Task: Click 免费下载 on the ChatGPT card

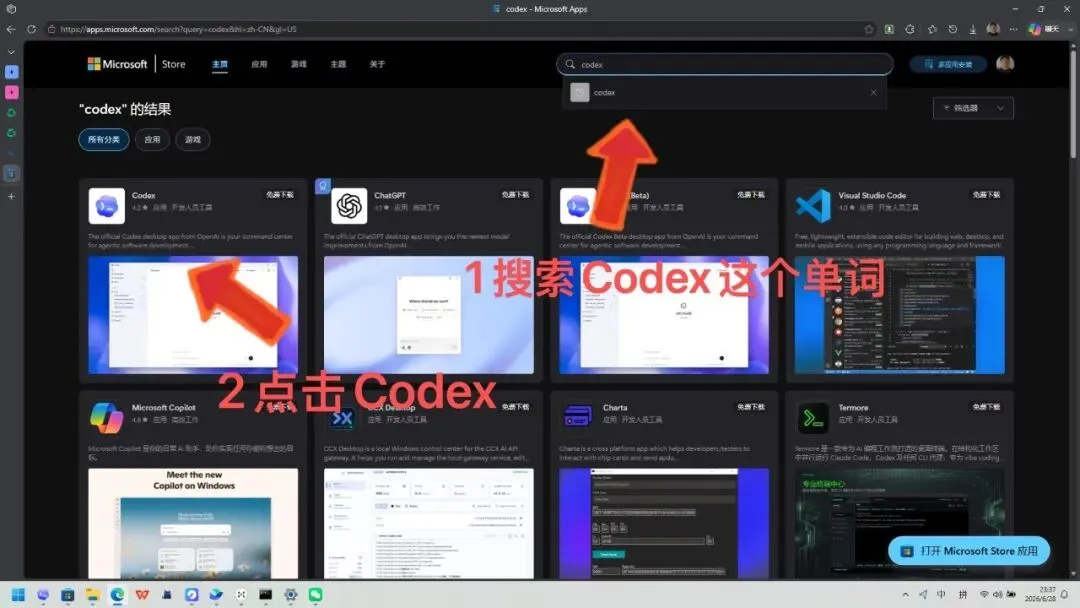Action: coord(515,195)
